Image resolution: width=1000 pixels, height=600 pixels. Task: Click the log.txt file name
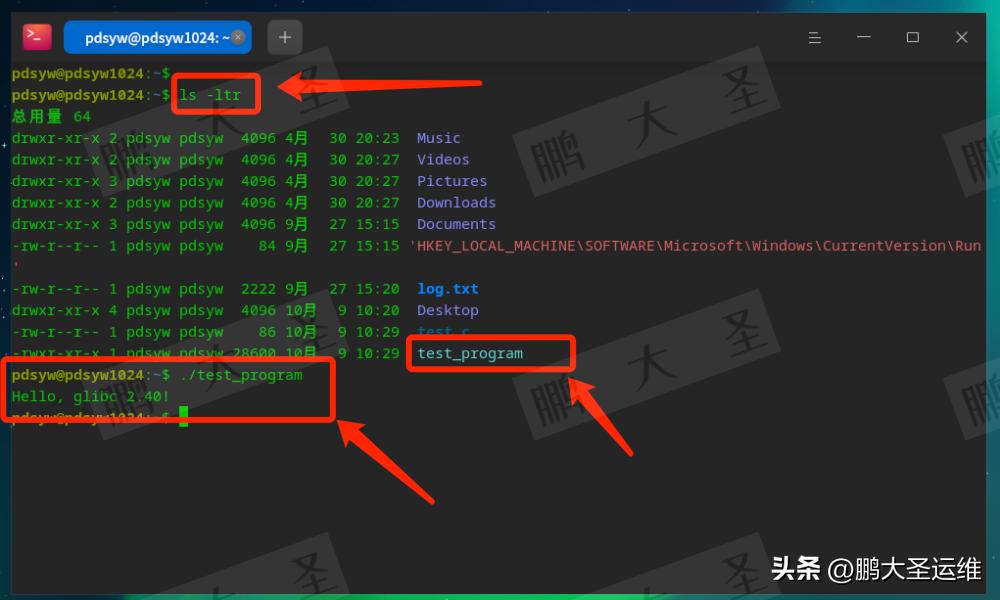tap(448, 289)
